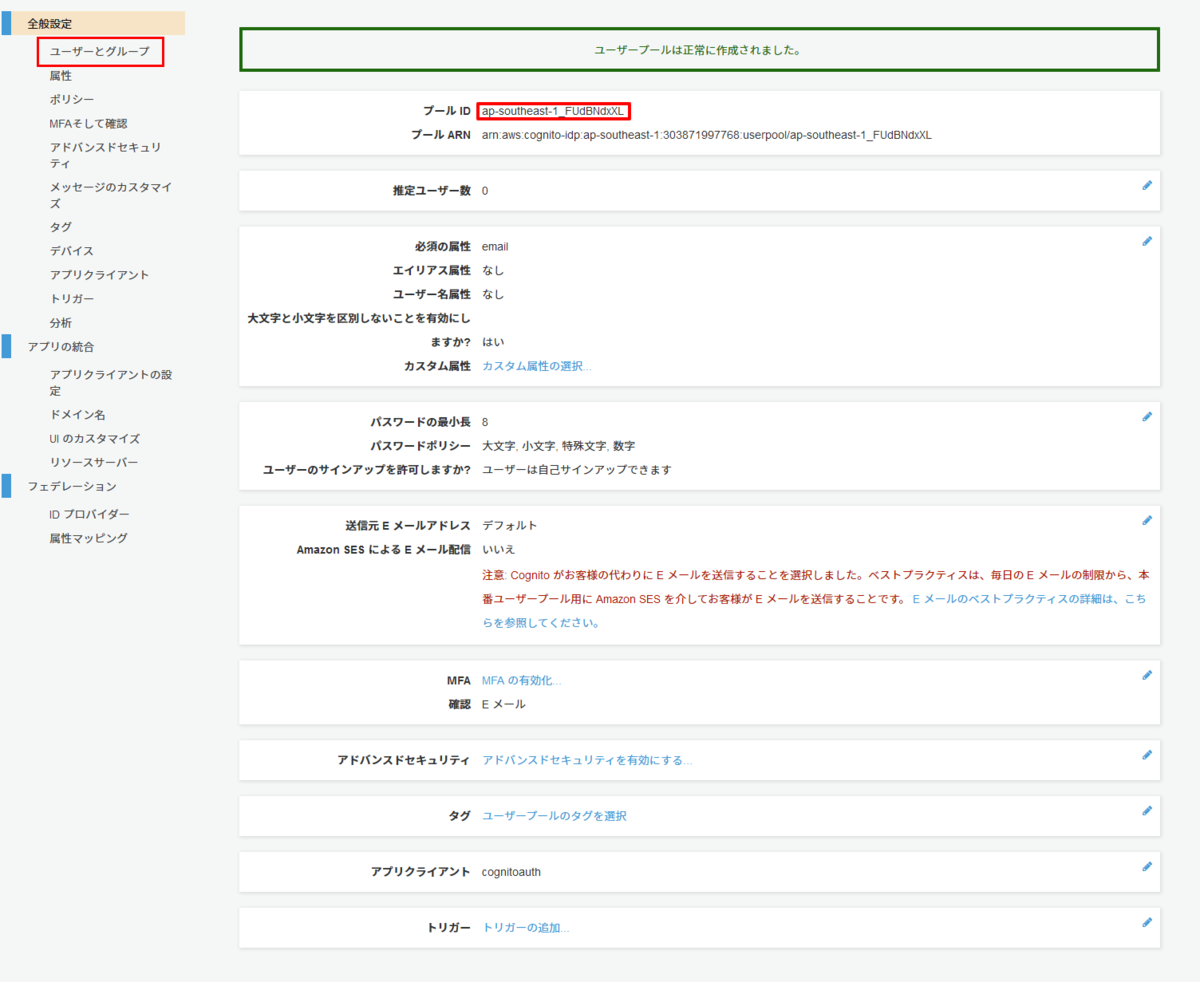The image size is (1200, 982).
Task: Go to MFAそして確認 settings
Action: point(89,124)
